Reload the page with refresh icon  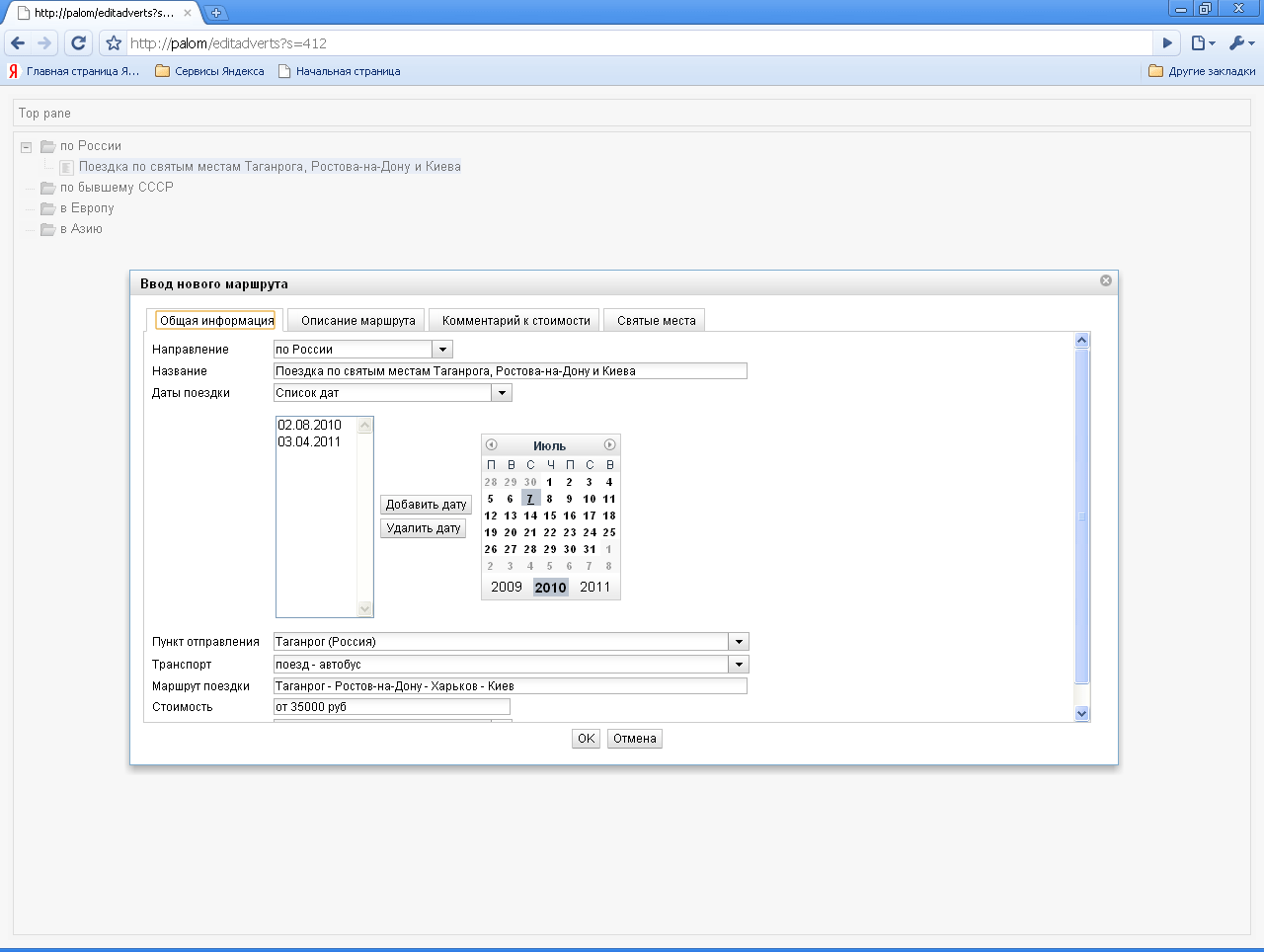(x=78, y=43)
